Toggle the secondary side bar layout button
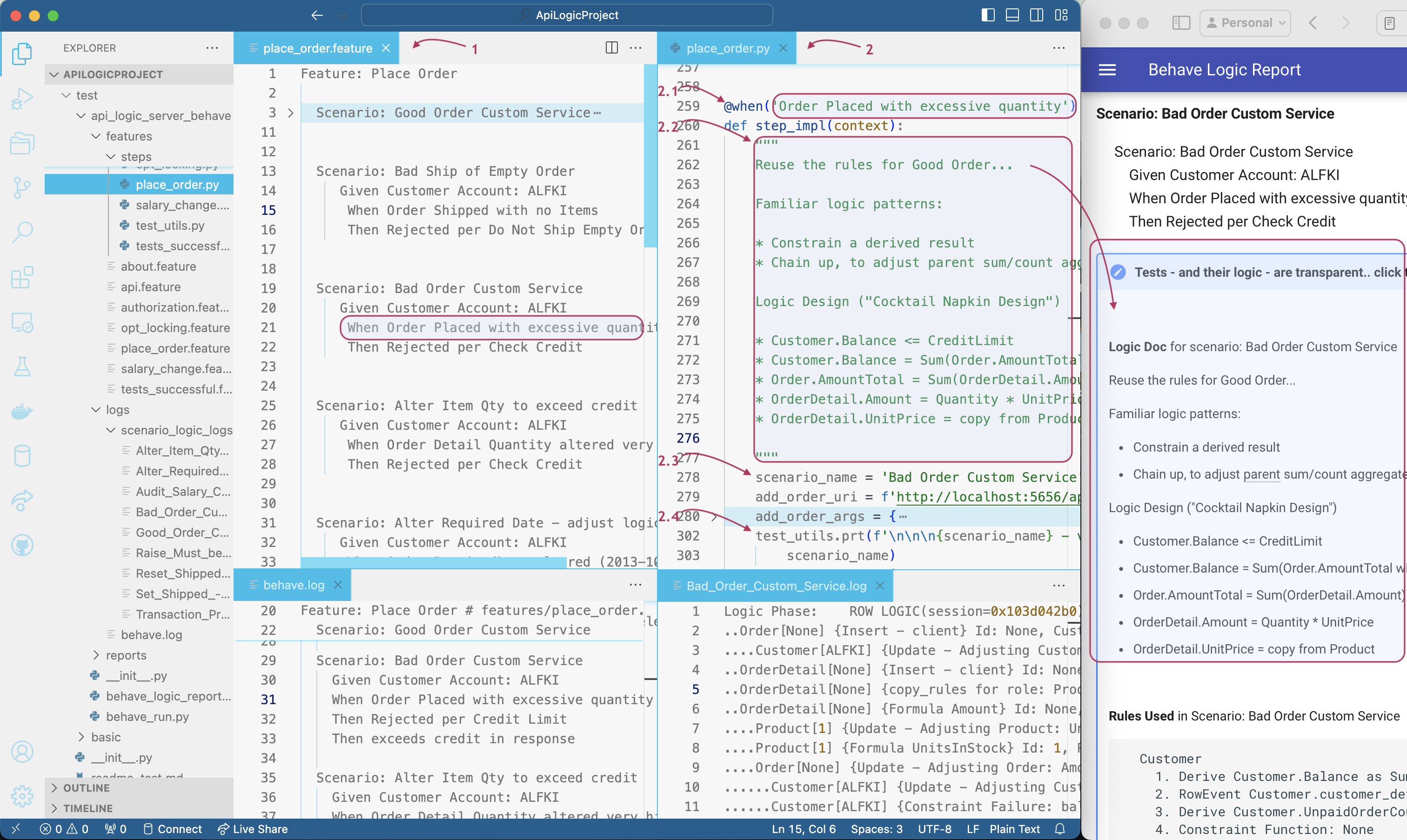 point(1037,15)
